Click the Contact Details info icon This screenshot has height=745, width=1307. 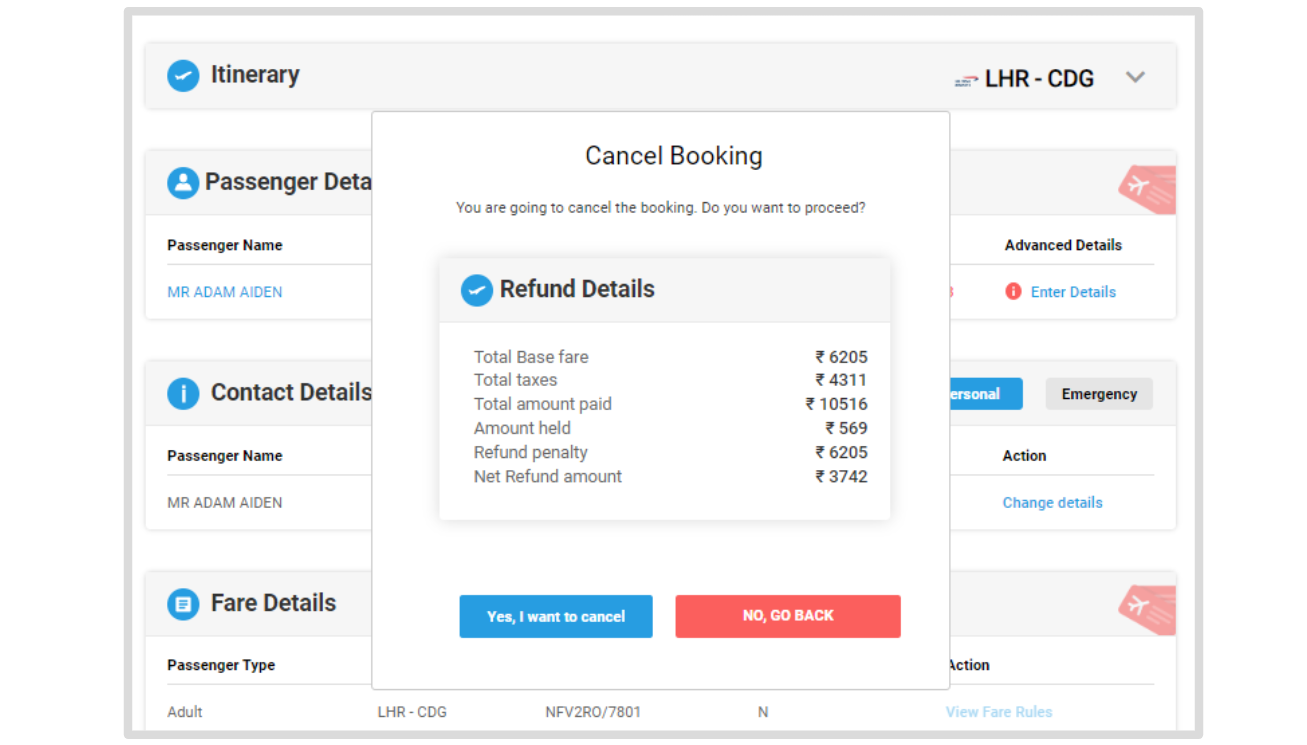click(x=183, y=392)
